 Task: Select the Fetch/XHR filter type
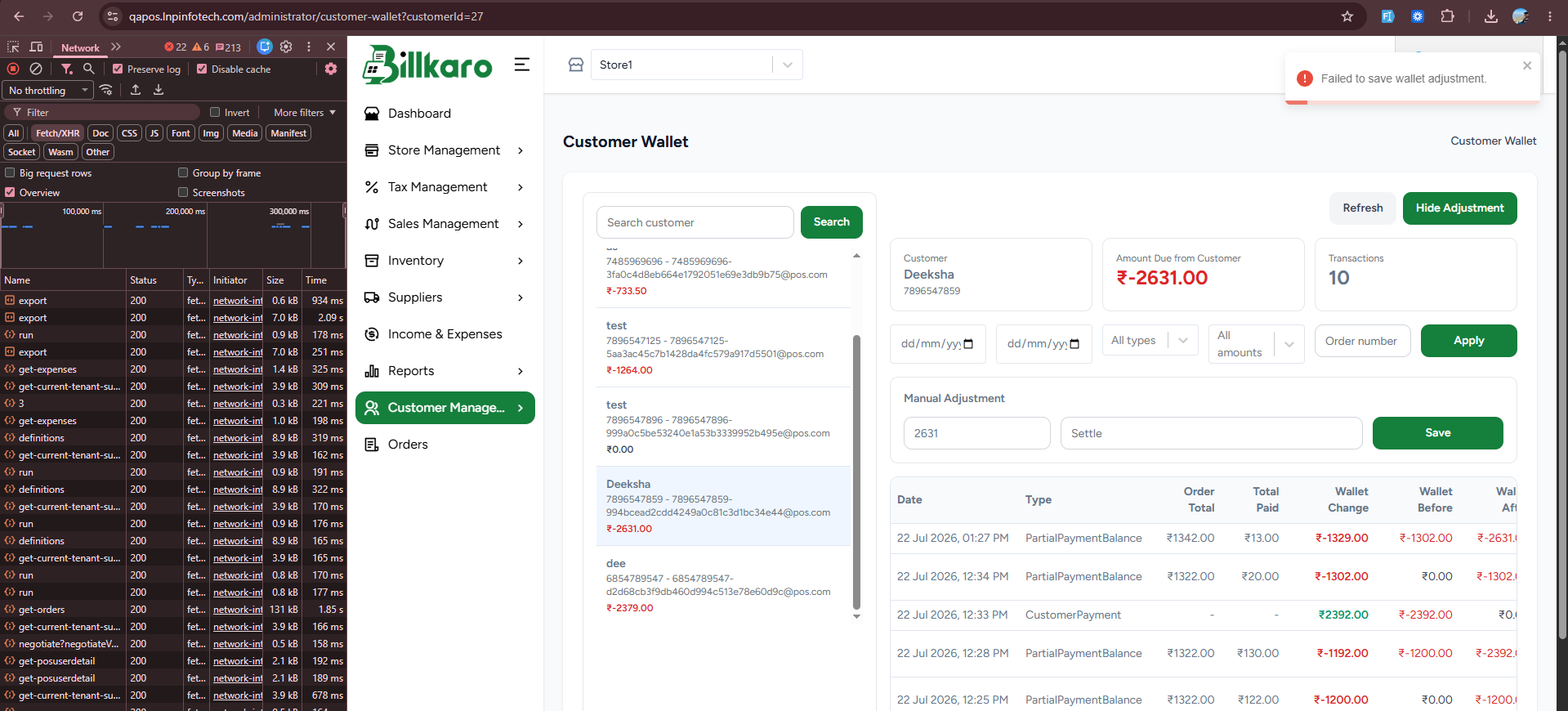[x=57, y=133]
